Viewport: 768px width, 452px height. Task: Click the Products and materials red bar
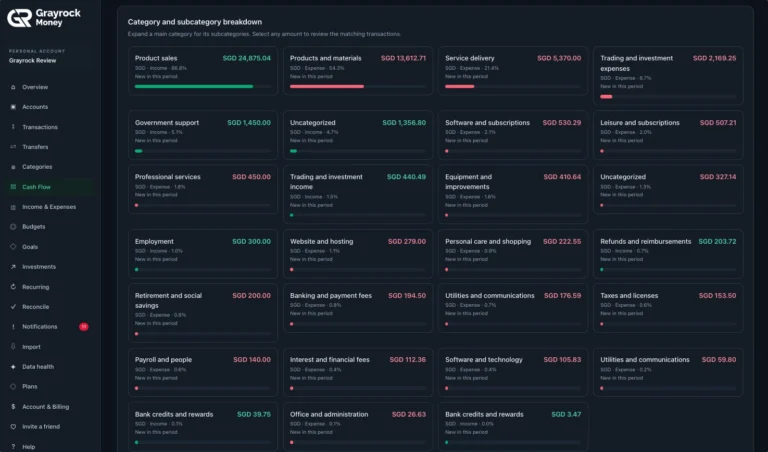click(x=327, y=87)
